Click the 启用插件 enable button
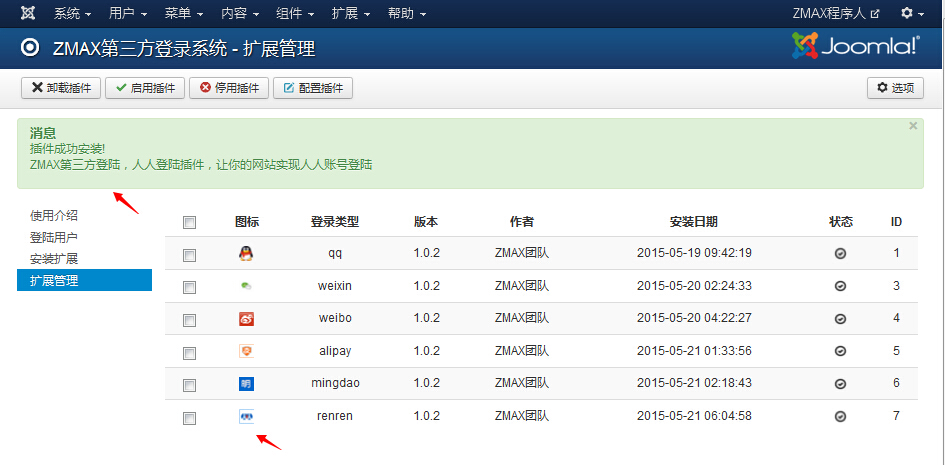 click(145, 88)
